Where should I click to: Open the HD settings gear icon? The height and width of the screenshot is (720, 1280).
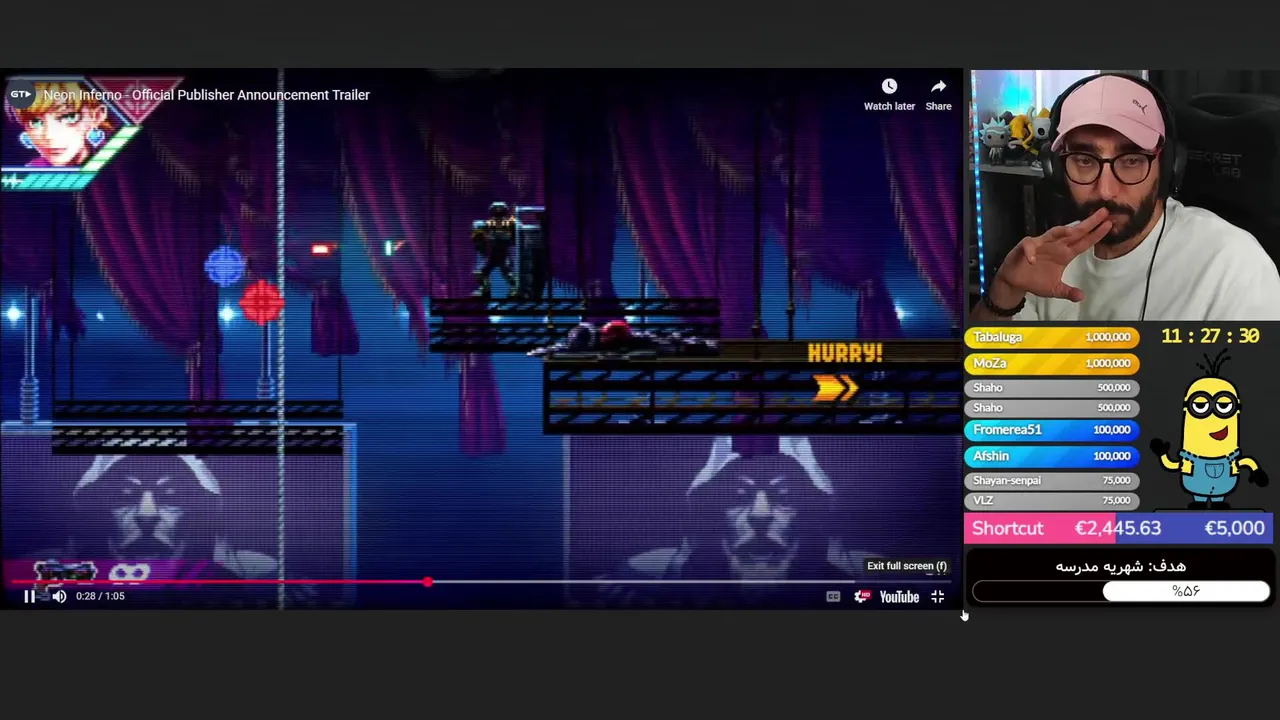tap(862, 597)
